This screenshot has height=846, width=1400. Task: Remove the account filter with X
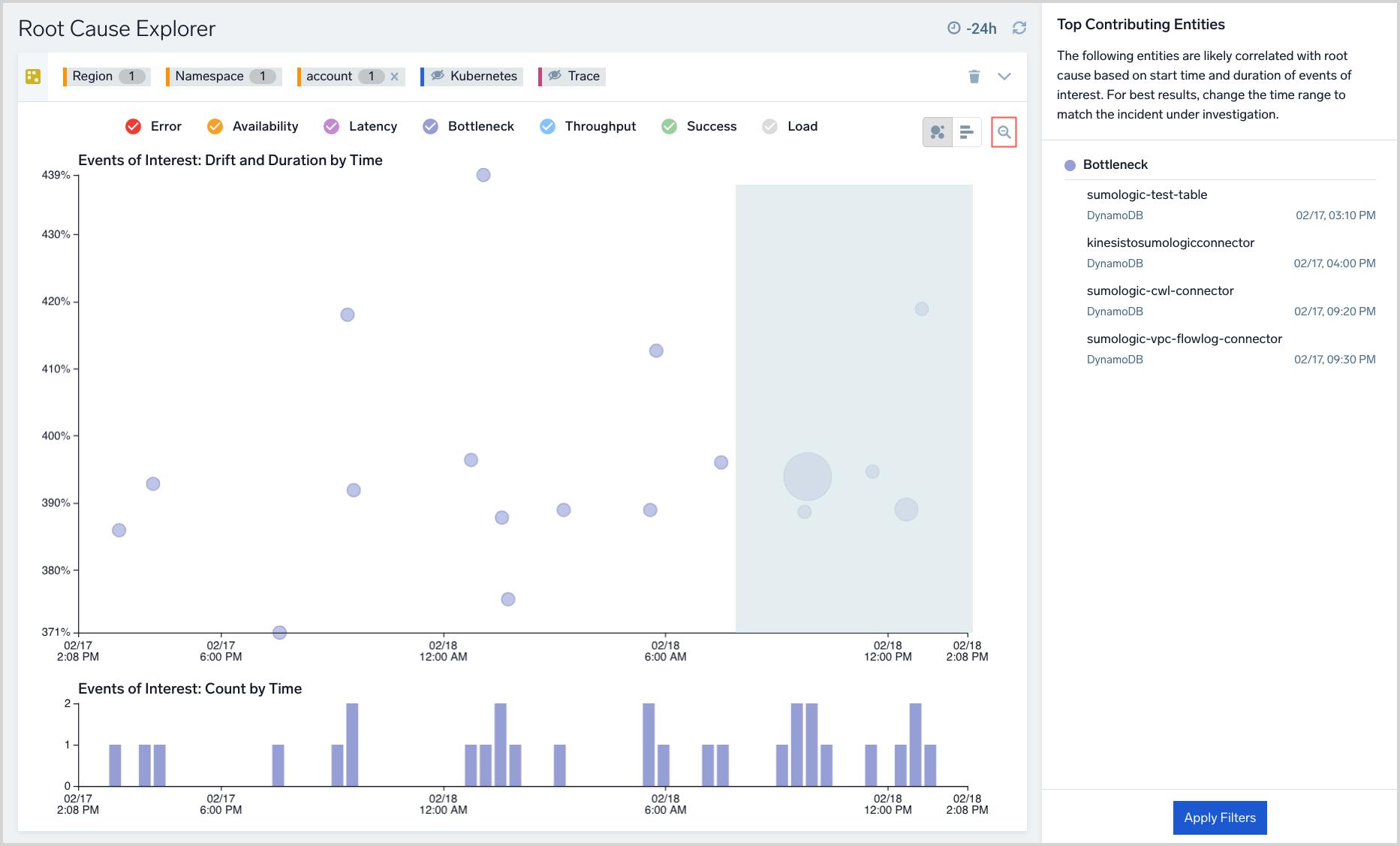(x=394, y=77)
